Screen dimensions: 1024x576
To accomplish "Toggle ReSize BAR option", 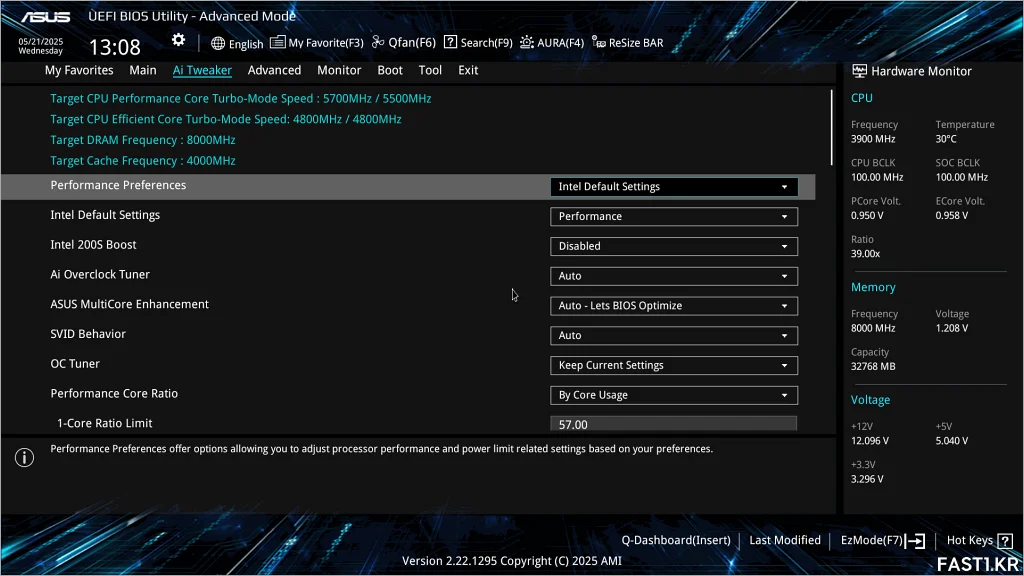I will [628, 42].
